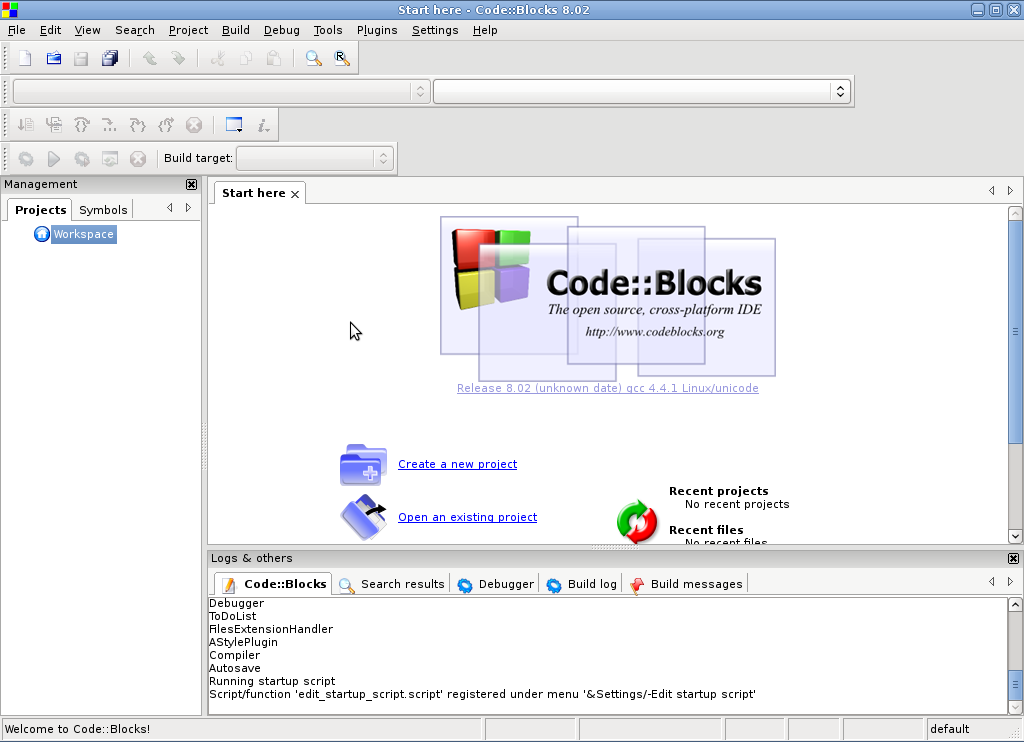The height and width of the screenshot is (742, 1024).
Task: Open the Debugging windows icon
Action: pos(234,125)
